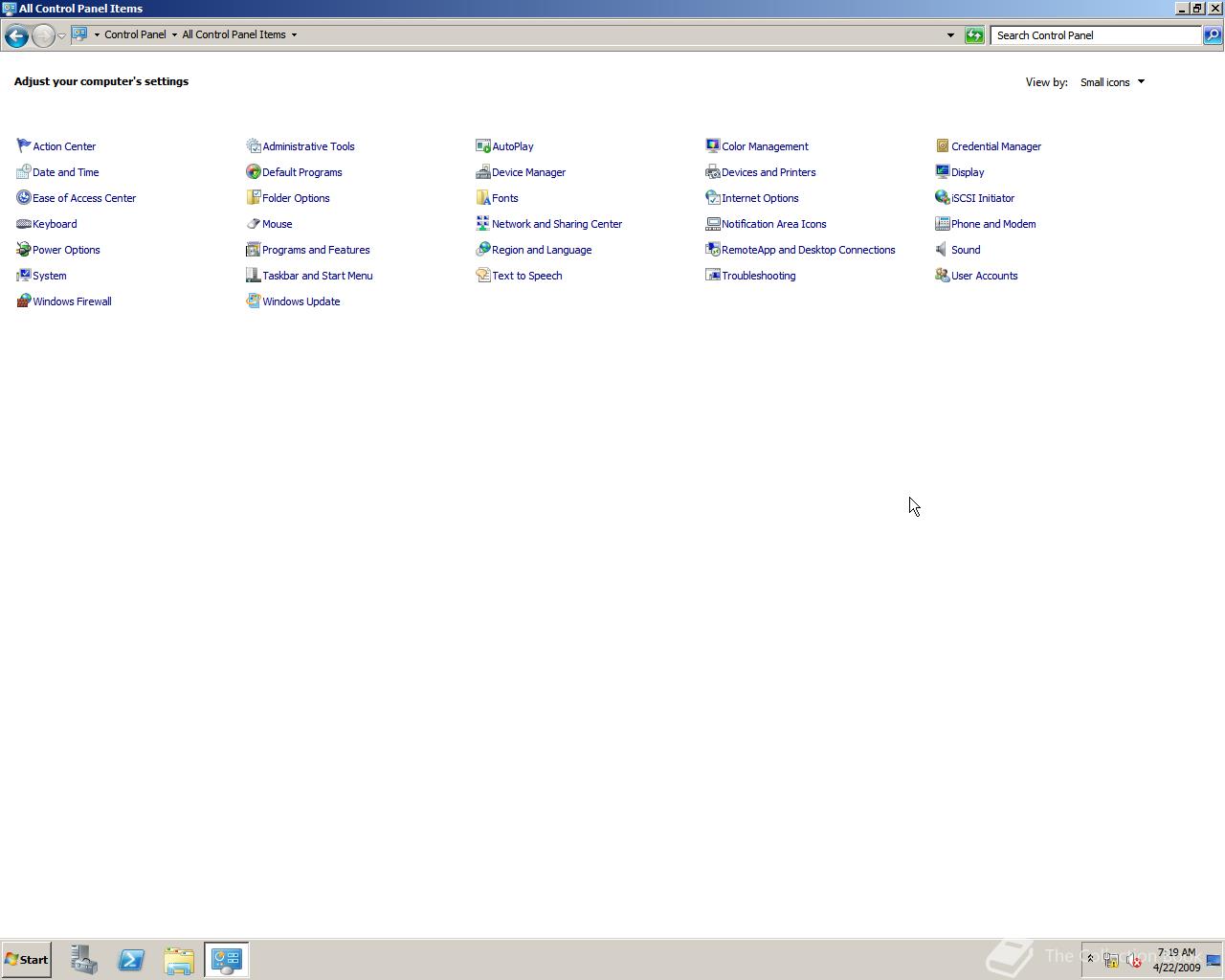Open the Text to Speech icon
The width and height of the screenshot is (1225, 980).
[x=483, y=276]
